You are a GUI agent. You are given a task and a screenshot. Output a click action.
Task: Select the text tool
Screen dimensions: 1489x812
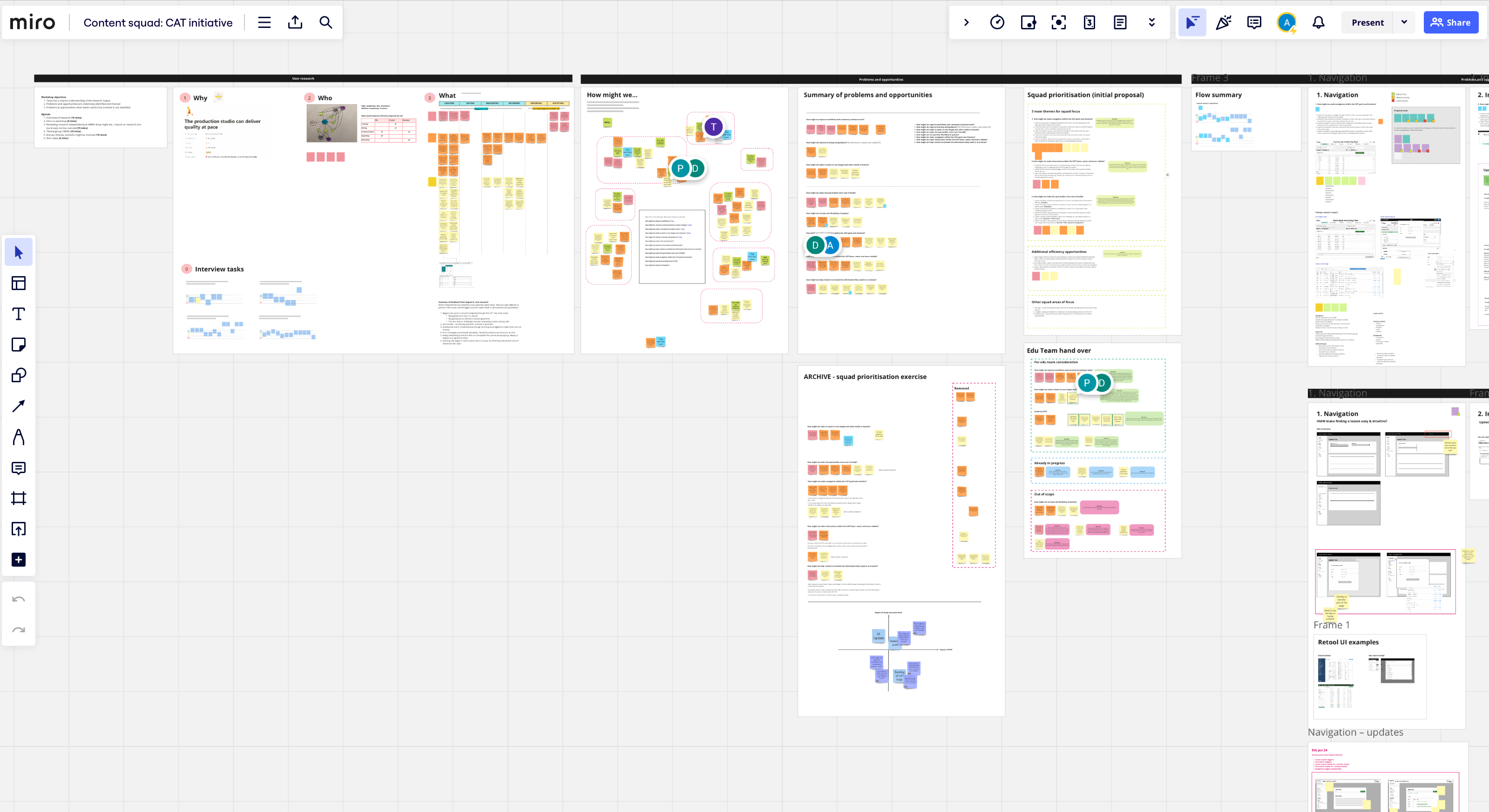coord(18,313)
